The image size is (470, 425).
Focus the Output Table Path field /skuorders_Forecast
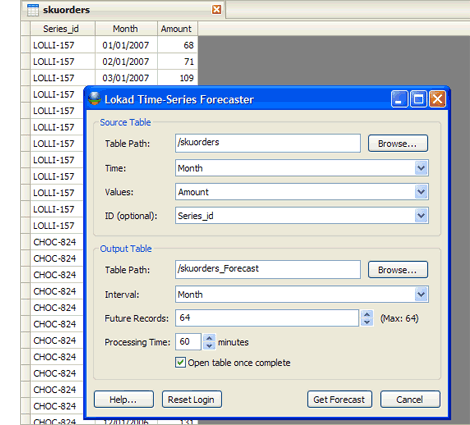click(268, 269)
